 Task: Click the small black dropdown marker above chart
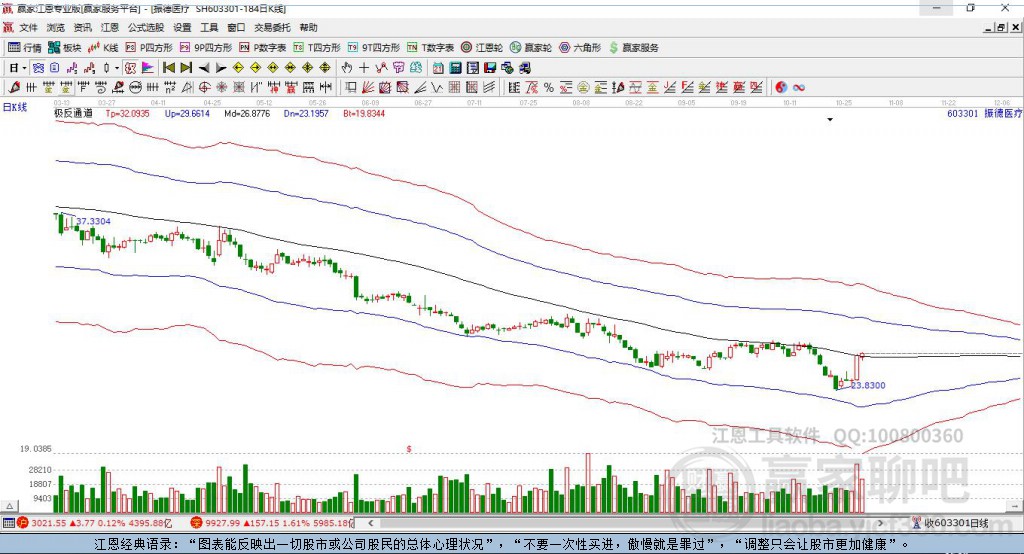[830, 120]
